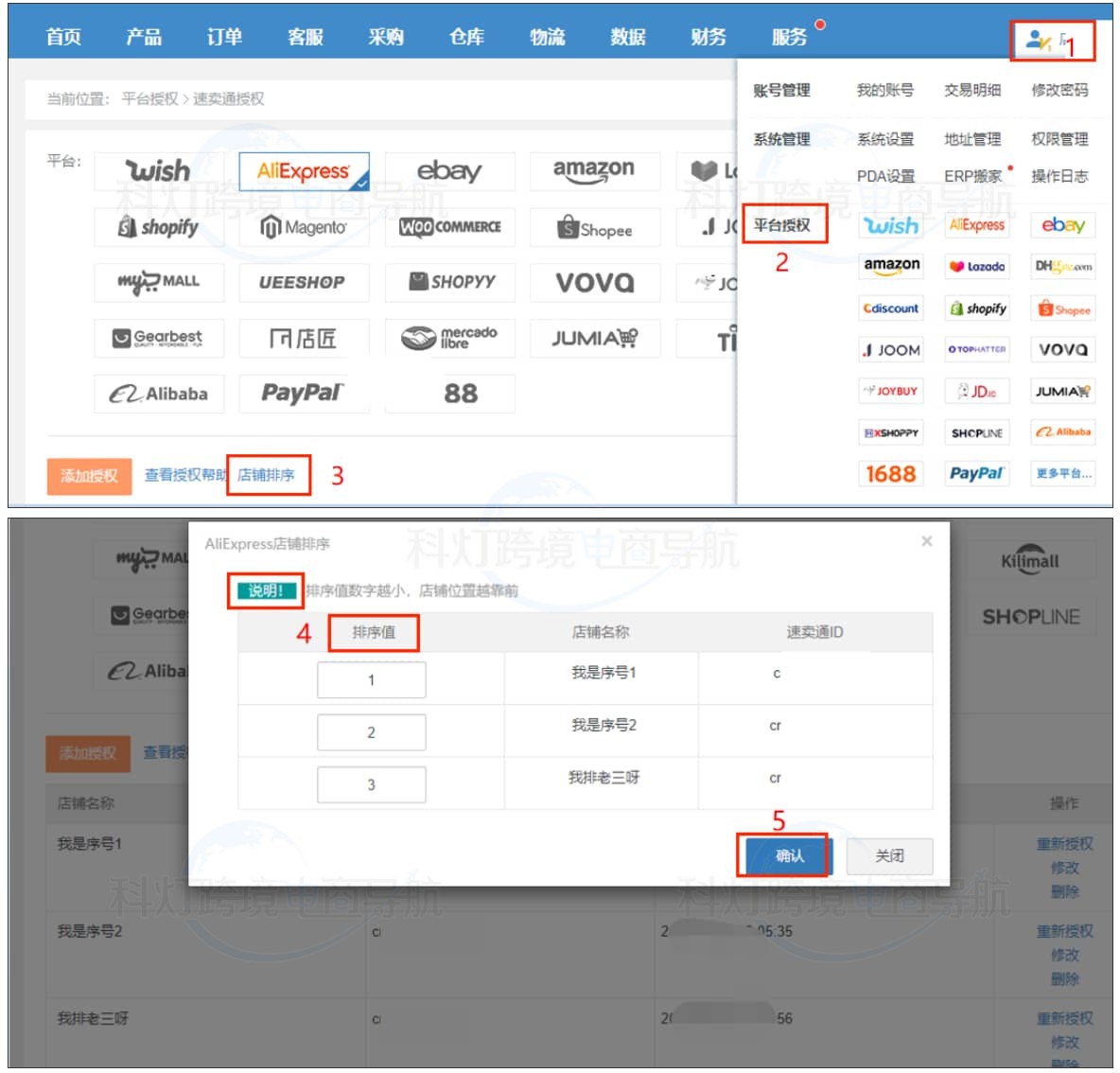Viewport: 1120px width, 1073px height.
Task: Click the 1688 logo in dropdown panel
Action: click(890, 473)
